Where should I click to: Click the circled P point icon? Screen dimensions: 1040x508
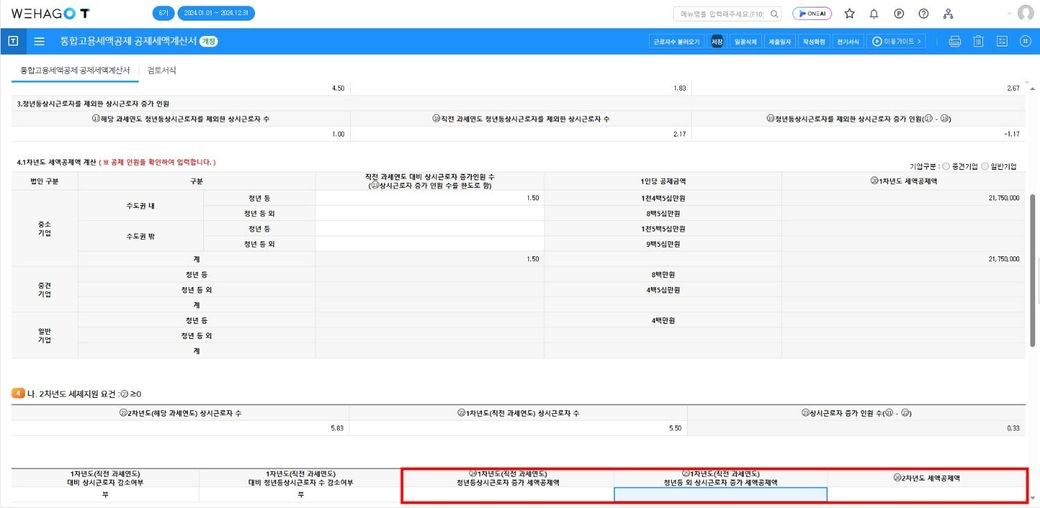[898, 13]
